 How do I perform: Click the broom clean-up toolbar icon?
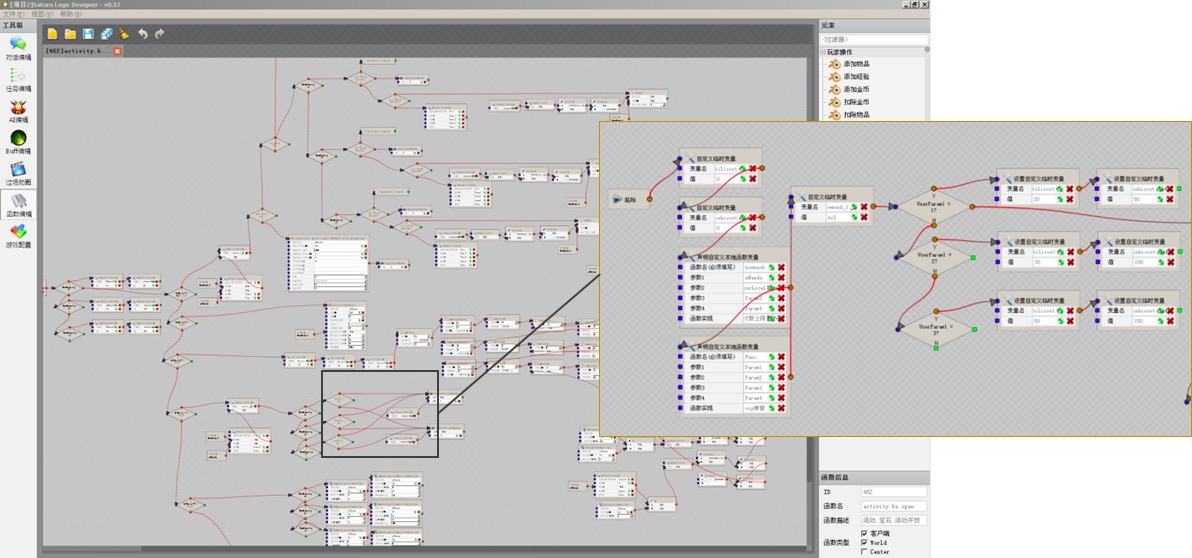(124, 34)
